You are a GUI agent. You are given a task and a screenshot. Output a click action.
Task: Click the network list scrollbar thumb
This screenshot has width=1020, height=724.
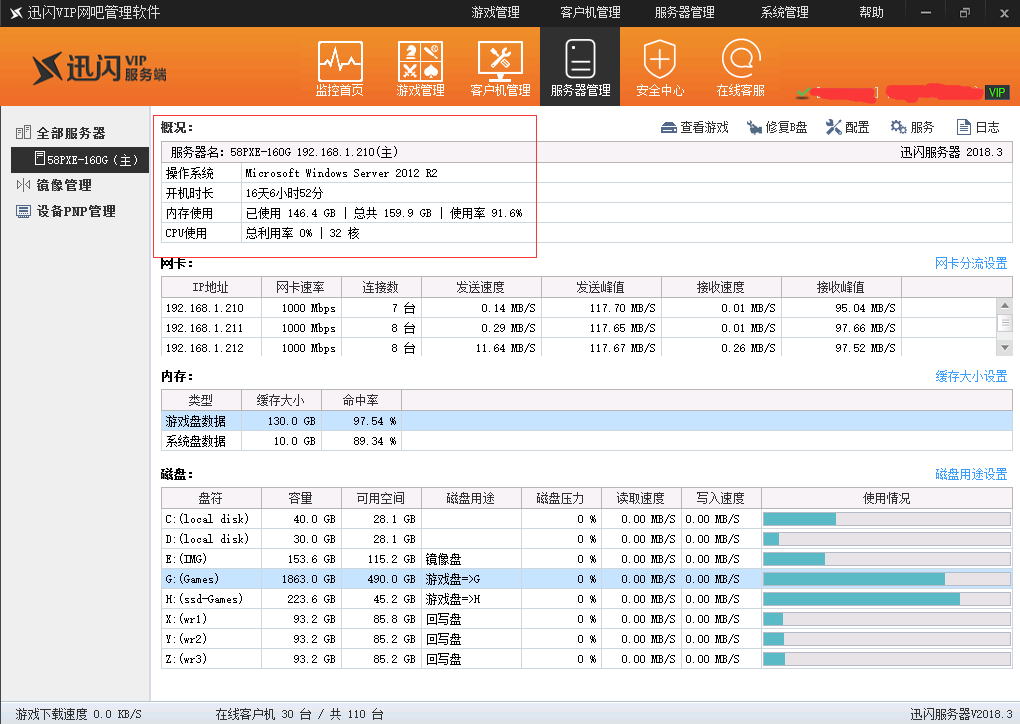1004,323
